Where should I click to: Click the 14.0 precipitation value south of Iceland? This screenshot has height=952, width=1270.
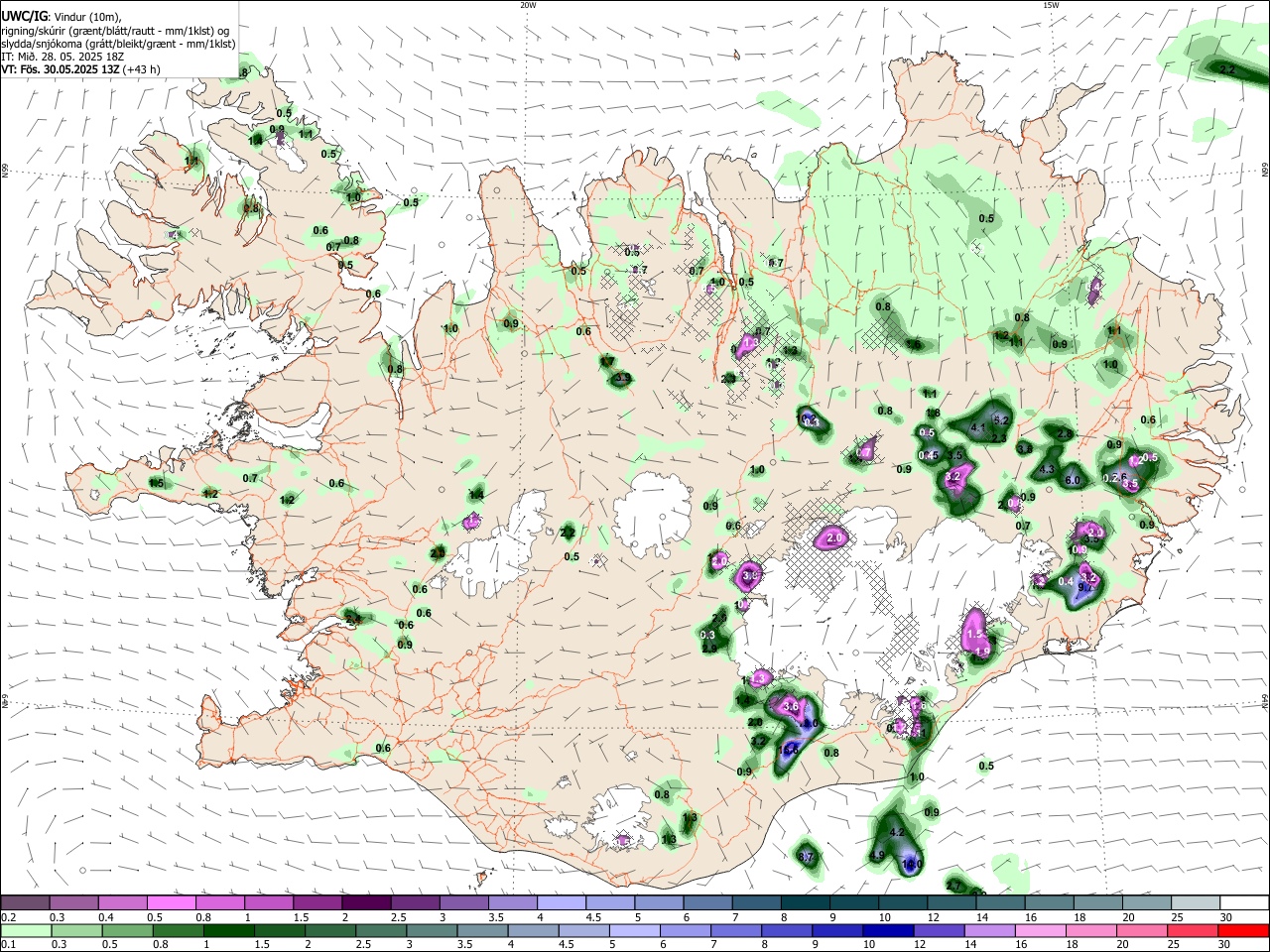(914, 865)
